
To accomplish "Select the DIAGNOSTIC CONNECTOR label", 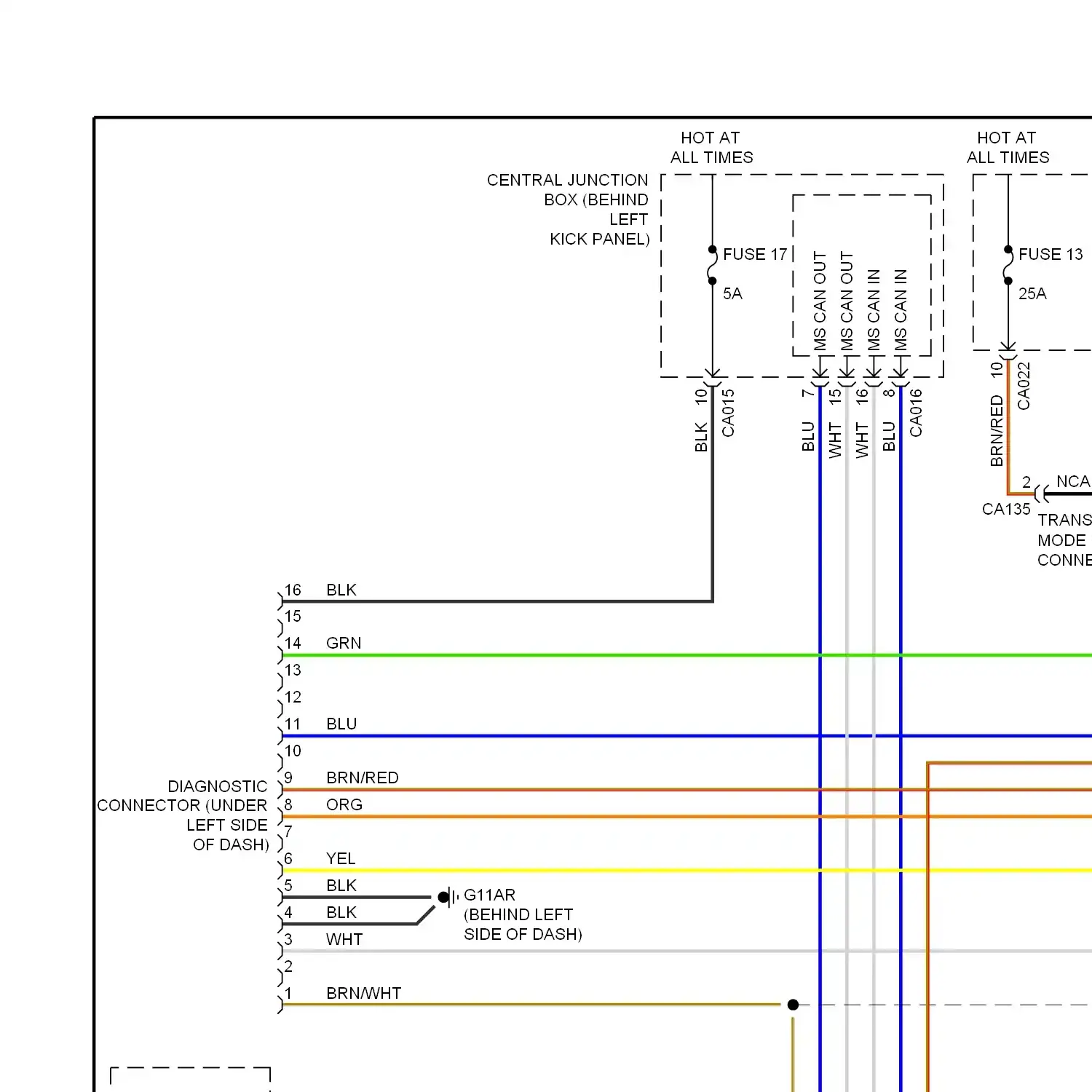I will (x=183, y=815).
